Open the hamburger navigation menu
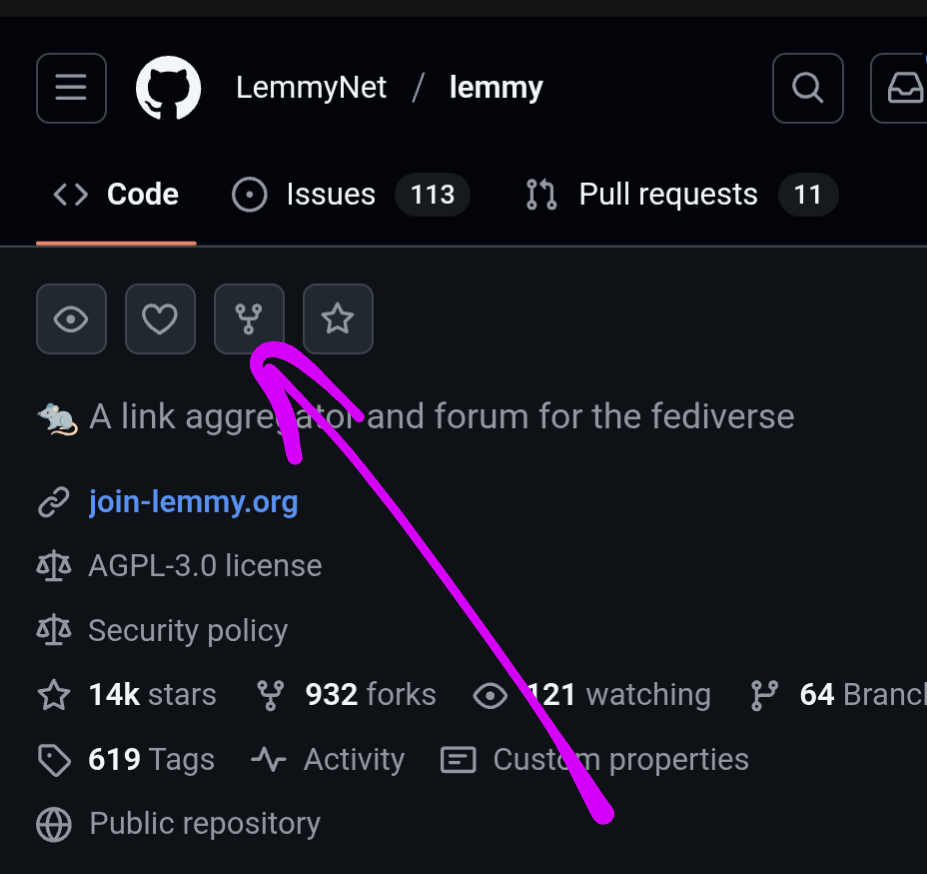 (72, 88)
